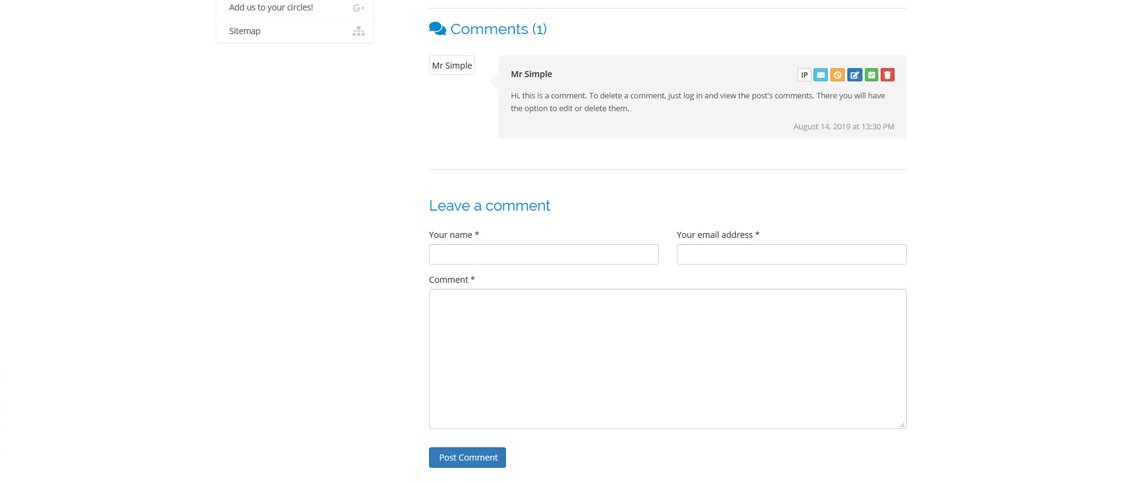Click the comment timestamp August 14, 2019
The image size is (1138, 483).
point(843,127)
